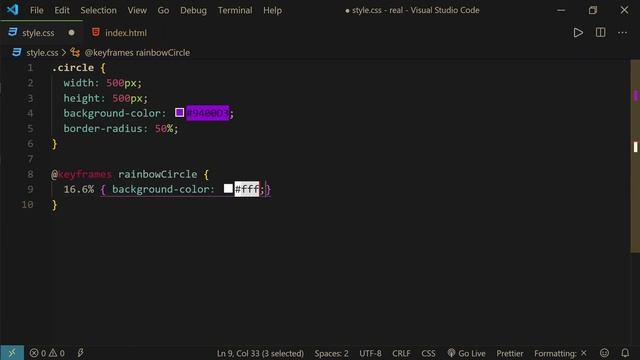Screen dimensions: 640x360
Task: Click the split editor icon
Action: point(600,33)
